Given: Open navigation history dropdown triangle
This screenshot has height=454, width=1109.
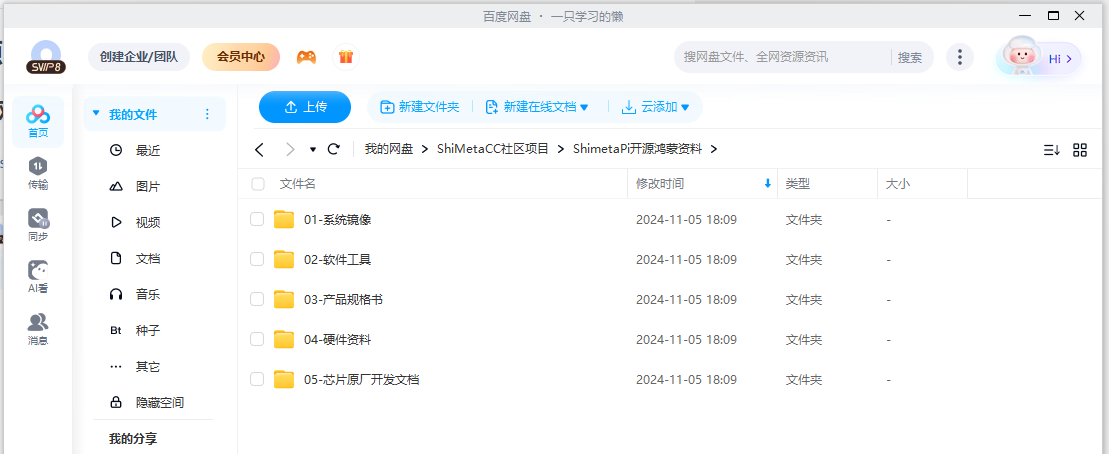Looking at the screenshot, I should 313,149.
